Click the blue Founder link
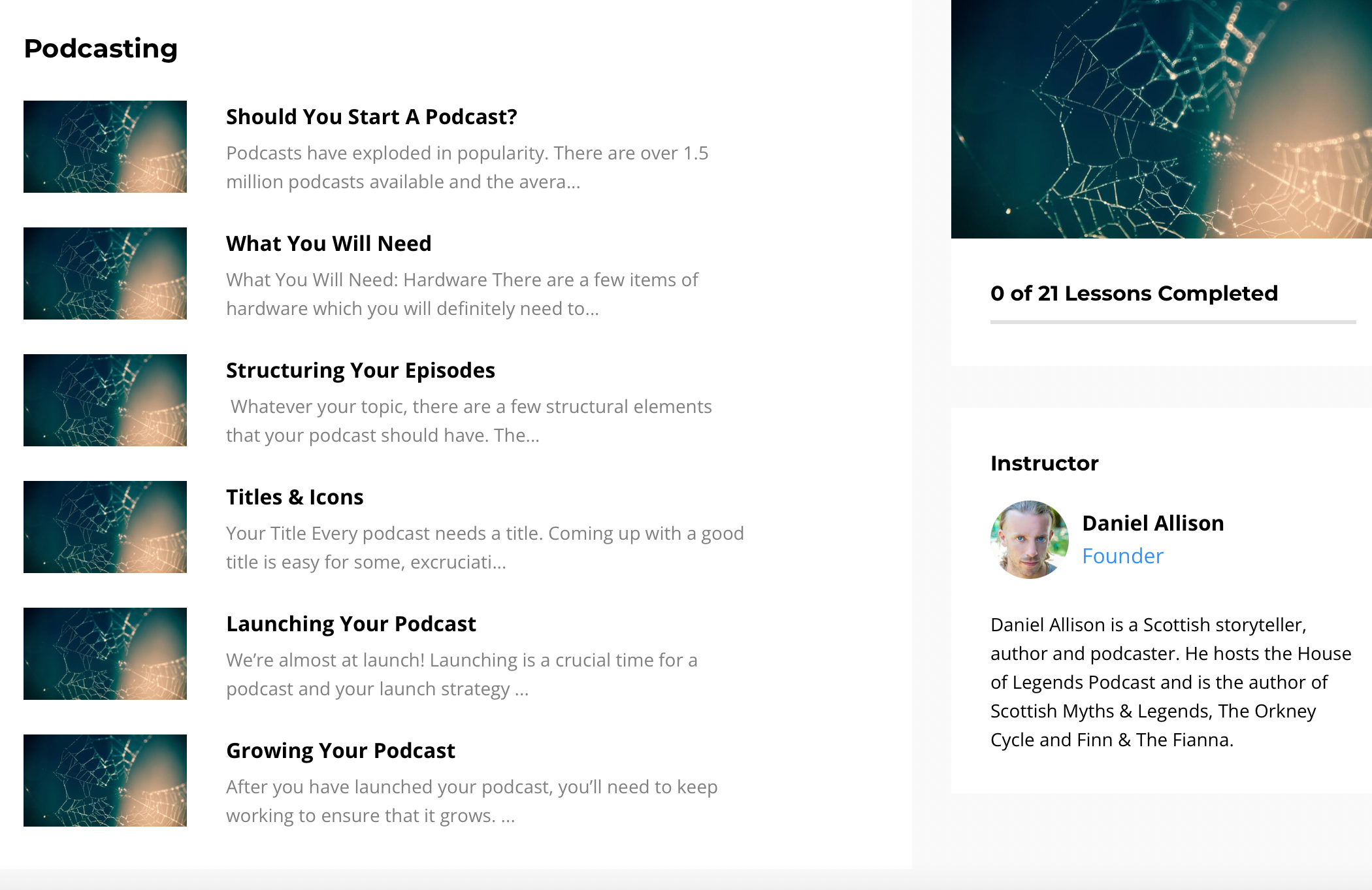 click(x=1122, y=556)
